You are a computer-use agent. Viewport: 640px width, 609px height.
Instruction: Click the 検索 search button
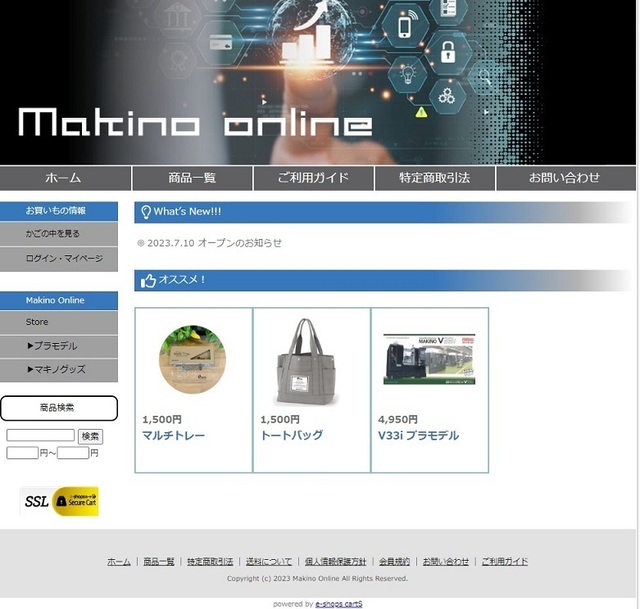(90, 436)
